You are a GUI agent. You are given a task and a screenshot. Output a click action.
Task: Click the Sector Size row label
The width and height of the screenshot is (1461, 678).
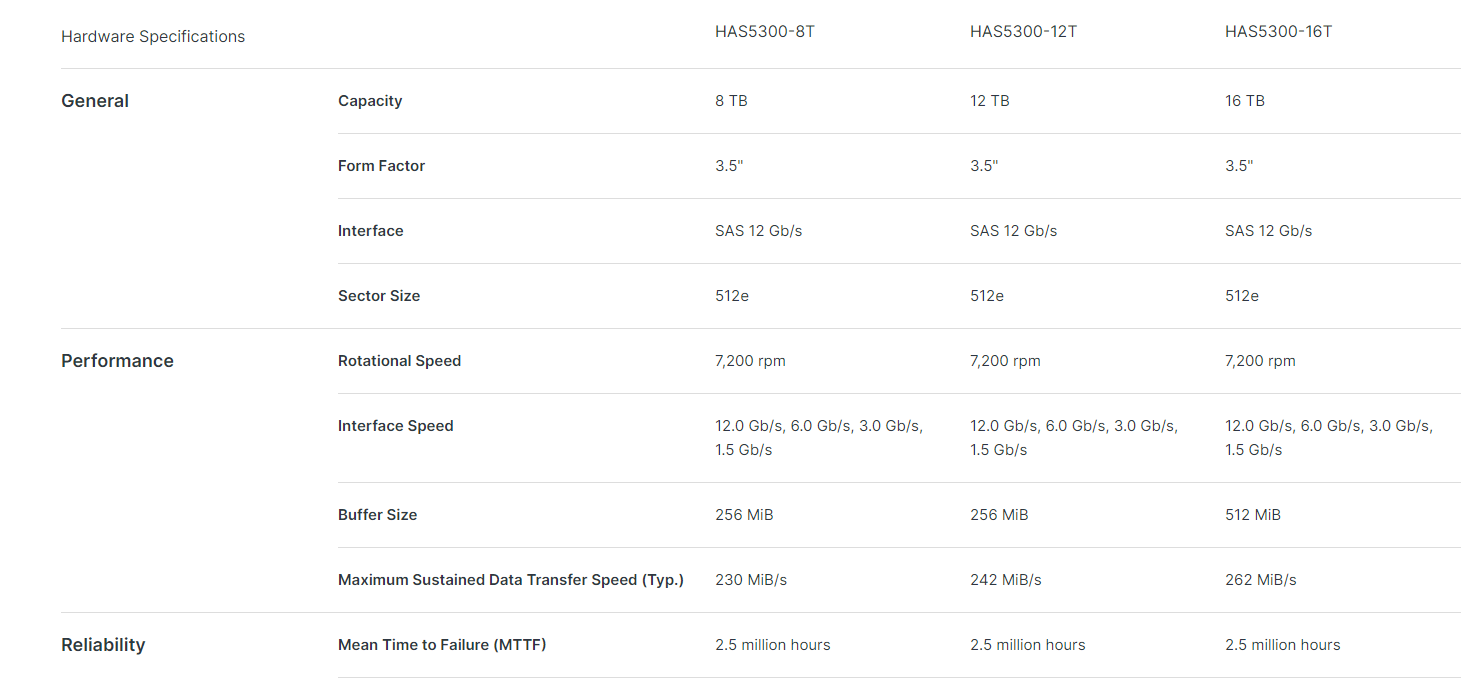pos(379,296)
